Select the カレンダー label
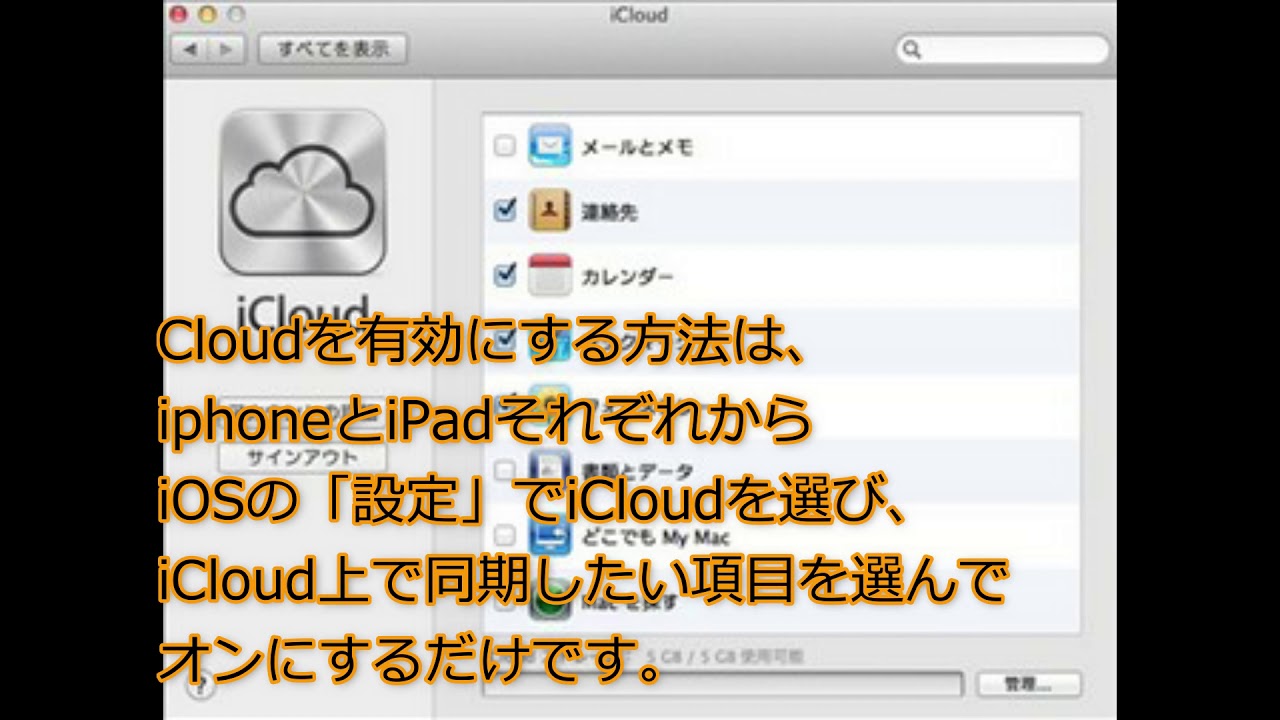The height and width of the screenshot is (720, 1280). 627,277
